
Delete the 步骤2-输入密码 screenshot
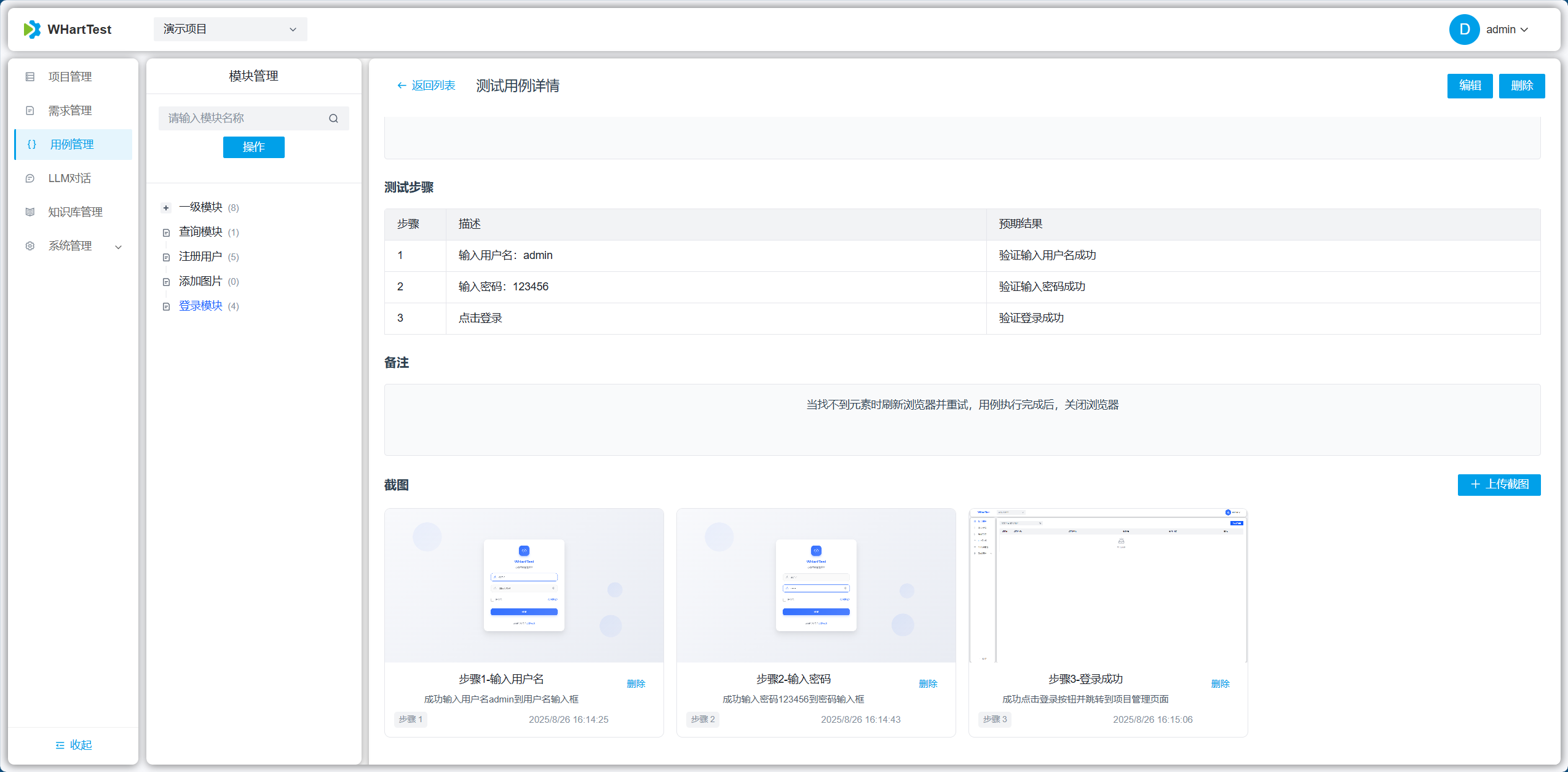927,683
